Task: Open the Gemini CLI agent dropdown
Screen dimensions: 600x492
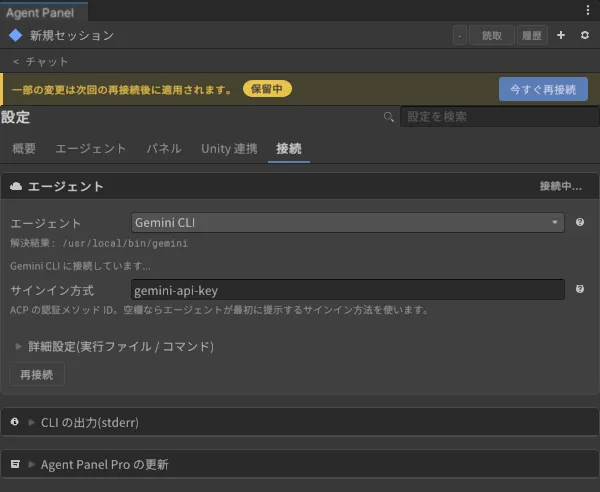Action: click(347, 223)
